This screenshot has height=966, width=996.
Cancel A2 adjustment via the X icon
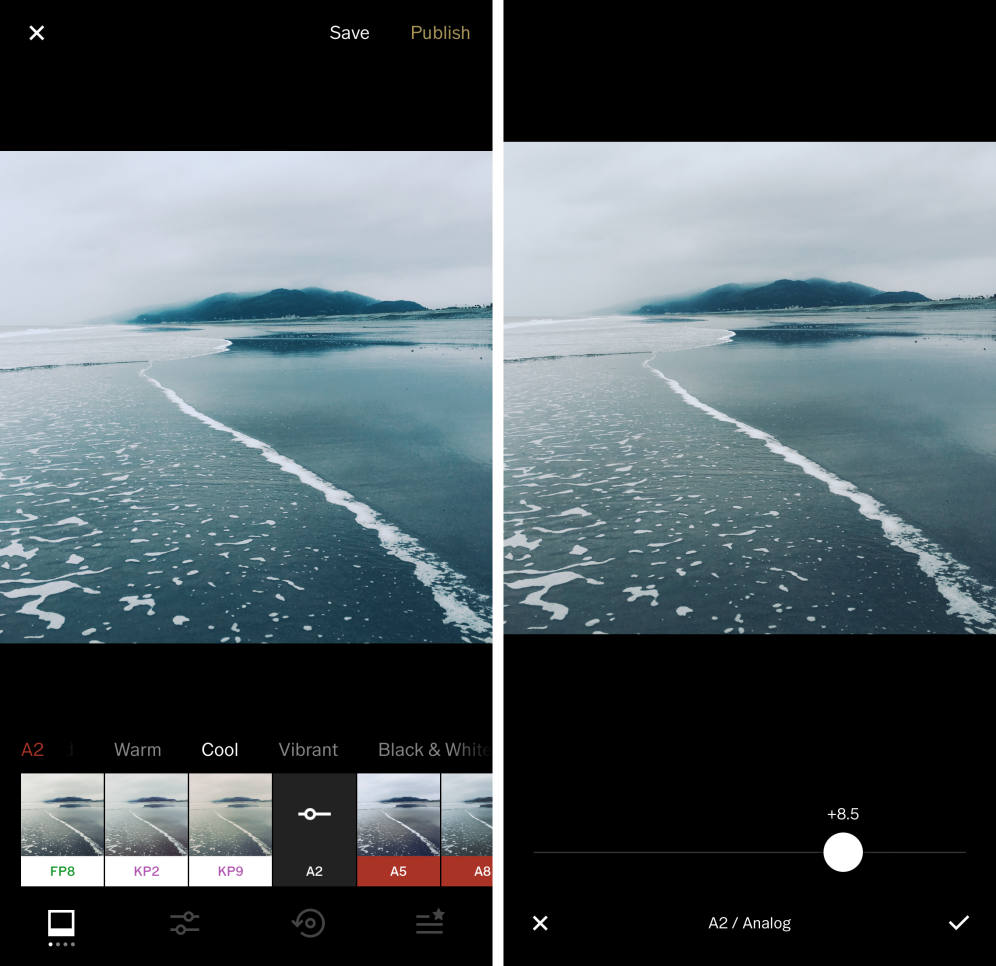[540, 923]
